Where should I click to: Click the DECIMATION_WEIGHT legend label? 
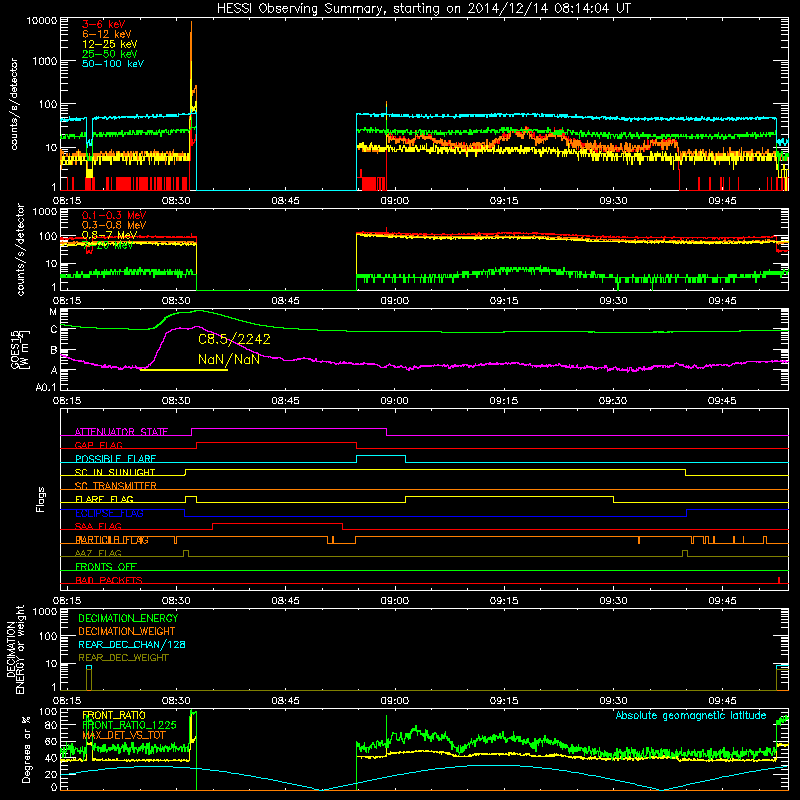pos(127,631)
